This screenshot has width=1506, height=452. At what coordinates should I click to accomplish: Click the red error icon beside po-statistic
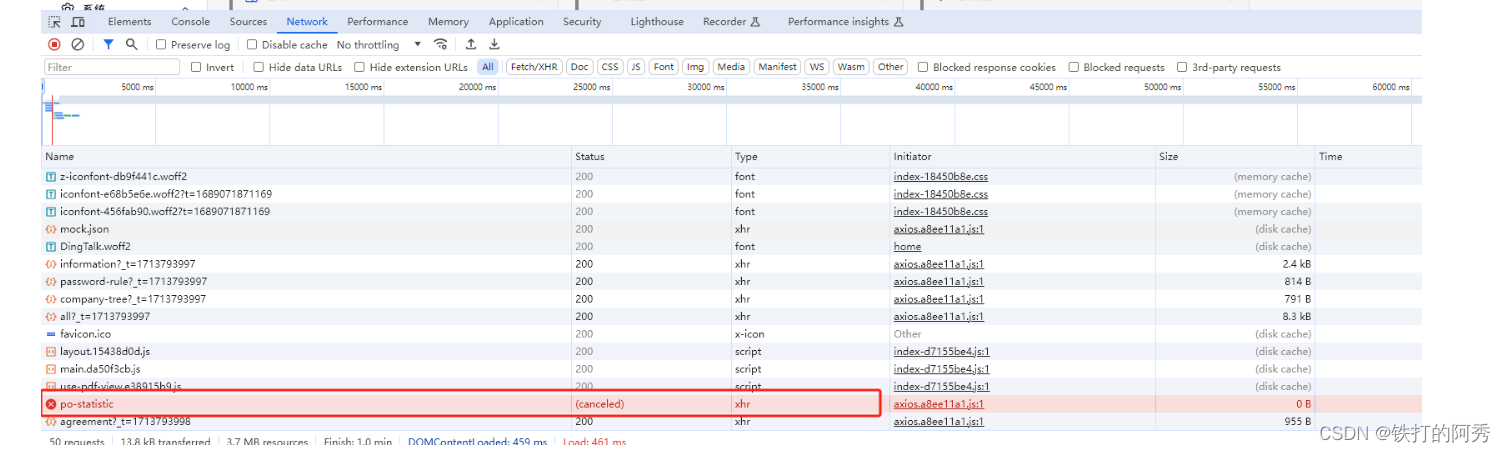(x=51, y=404)
